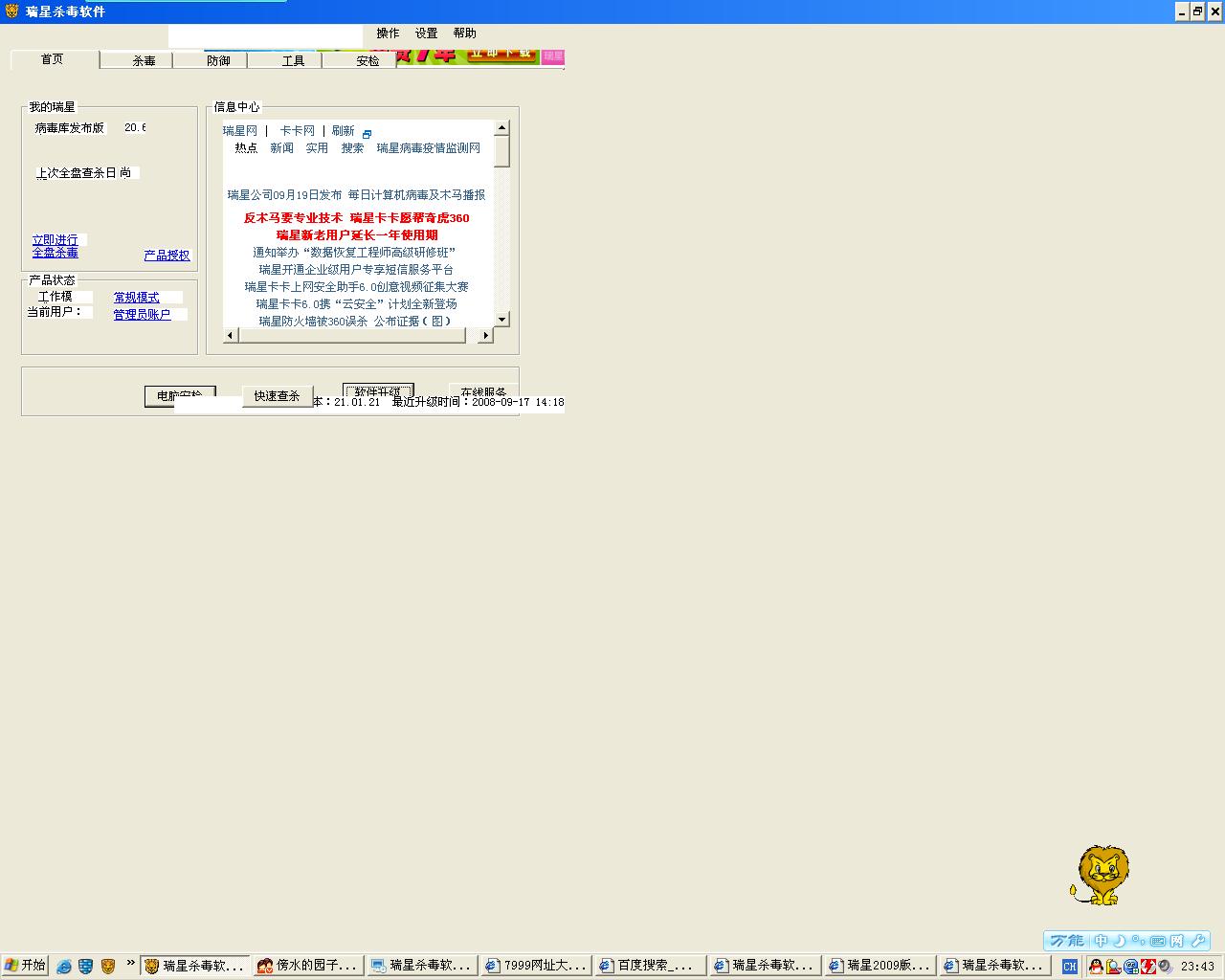Open the 帮助 menu
Screen dimensions: 1225x980
point(464,33)
